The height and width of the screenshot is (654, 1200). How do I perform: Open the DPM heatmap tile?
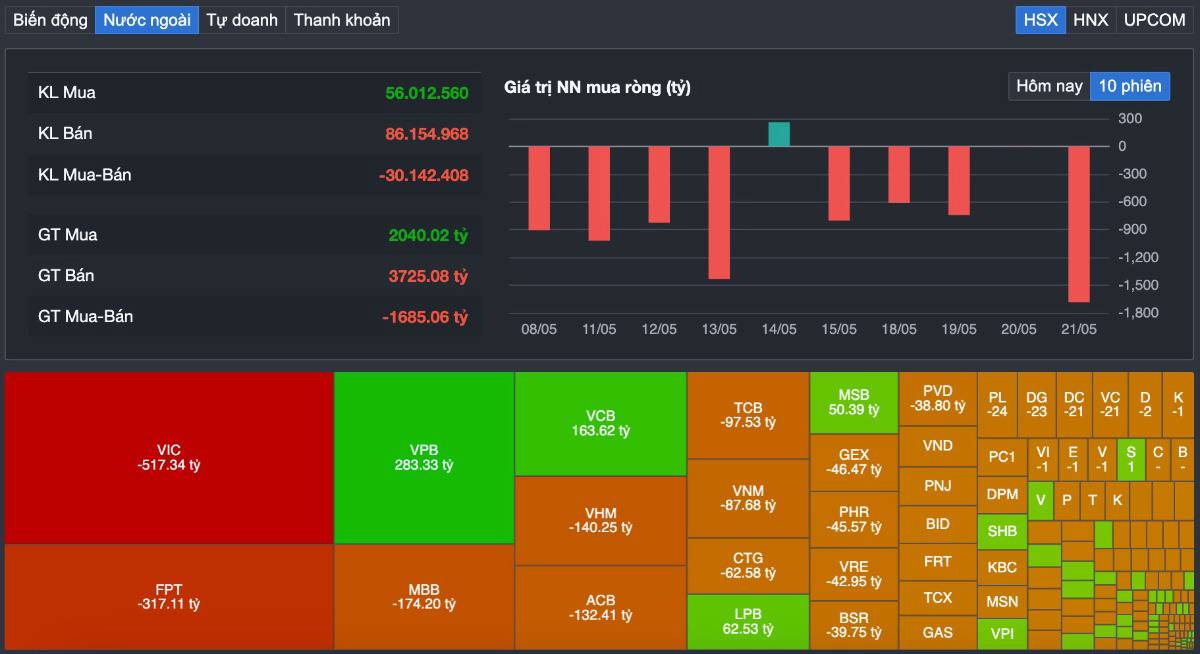(x=1002, y=495)
